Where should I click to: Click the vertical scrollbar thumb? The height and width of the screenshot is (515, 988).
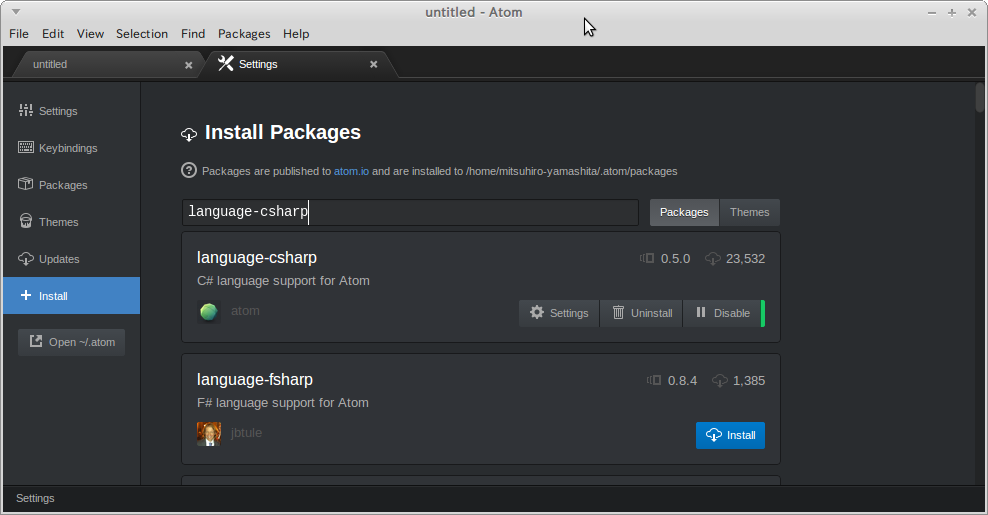(979, 98)
